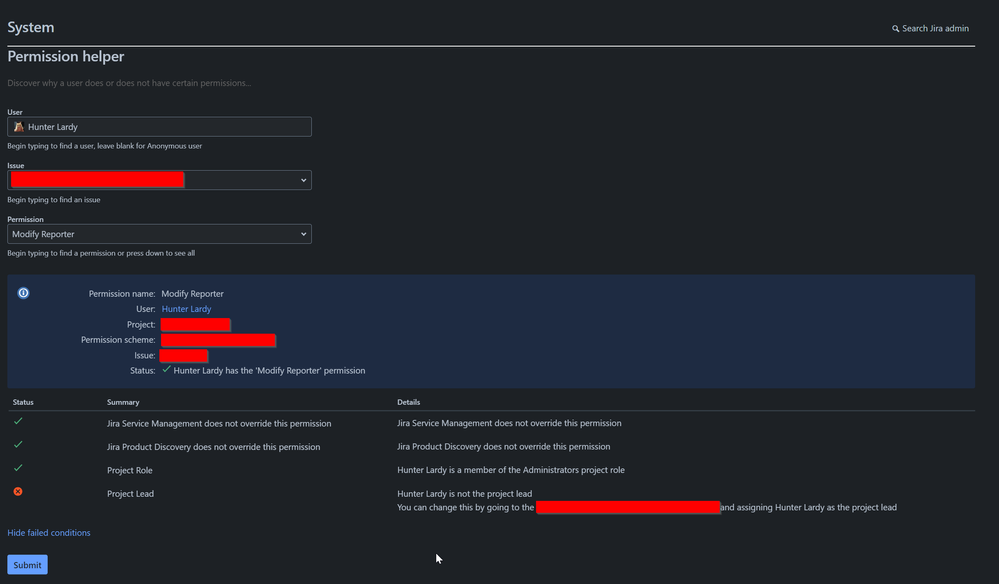Image resolution: width=999 pixels, height=584 pixels.
Task: Open redacted project settings link in details
Action: (x=628, y=508)
